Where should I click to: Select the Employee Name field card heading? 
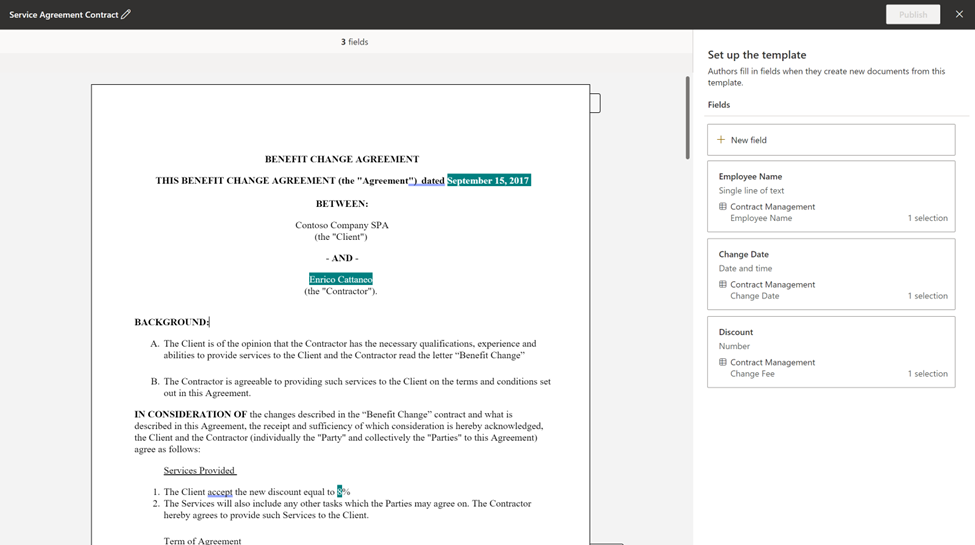(x=750, y=177)
